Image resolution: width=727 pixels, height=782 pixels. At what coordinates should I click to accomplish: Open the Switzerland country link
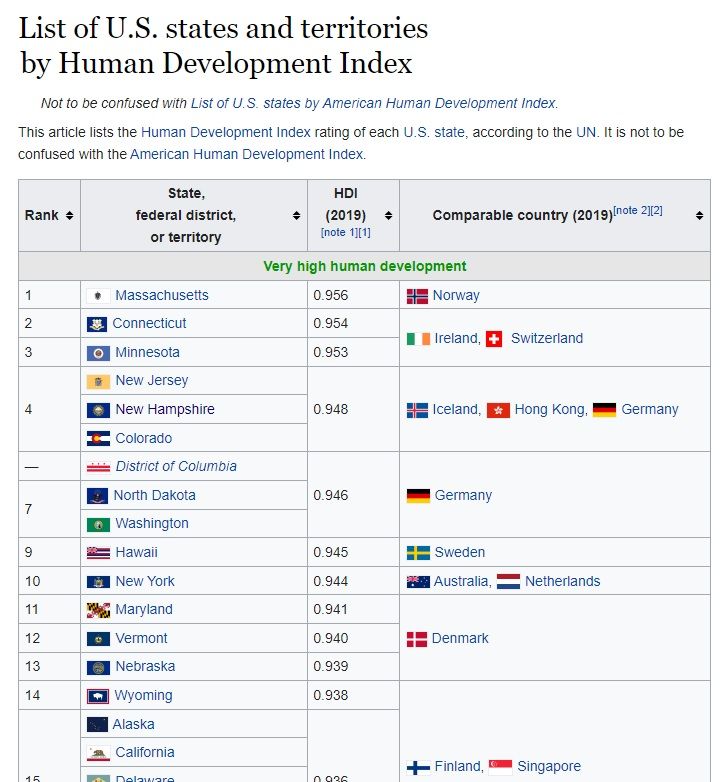click(x=546, y=339)
